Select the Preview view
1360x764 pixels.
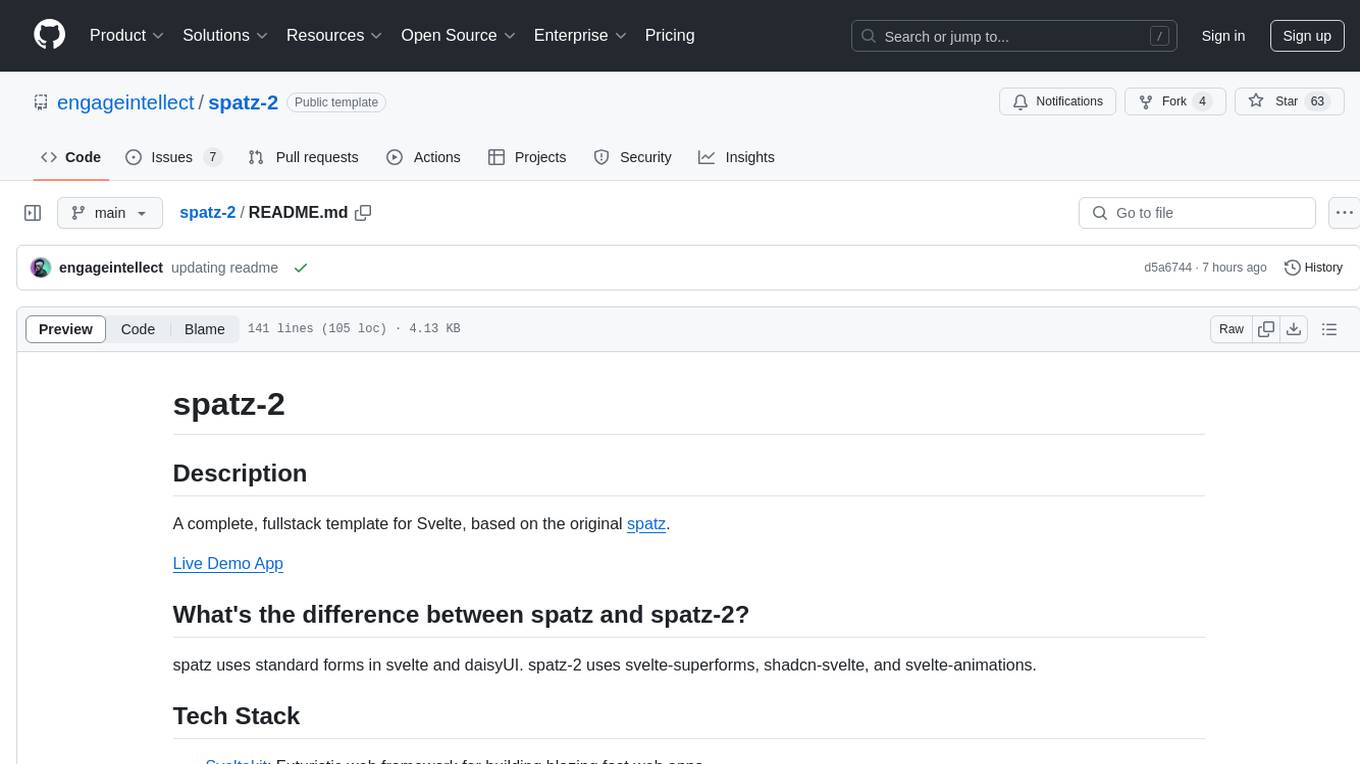coord(65,329)
